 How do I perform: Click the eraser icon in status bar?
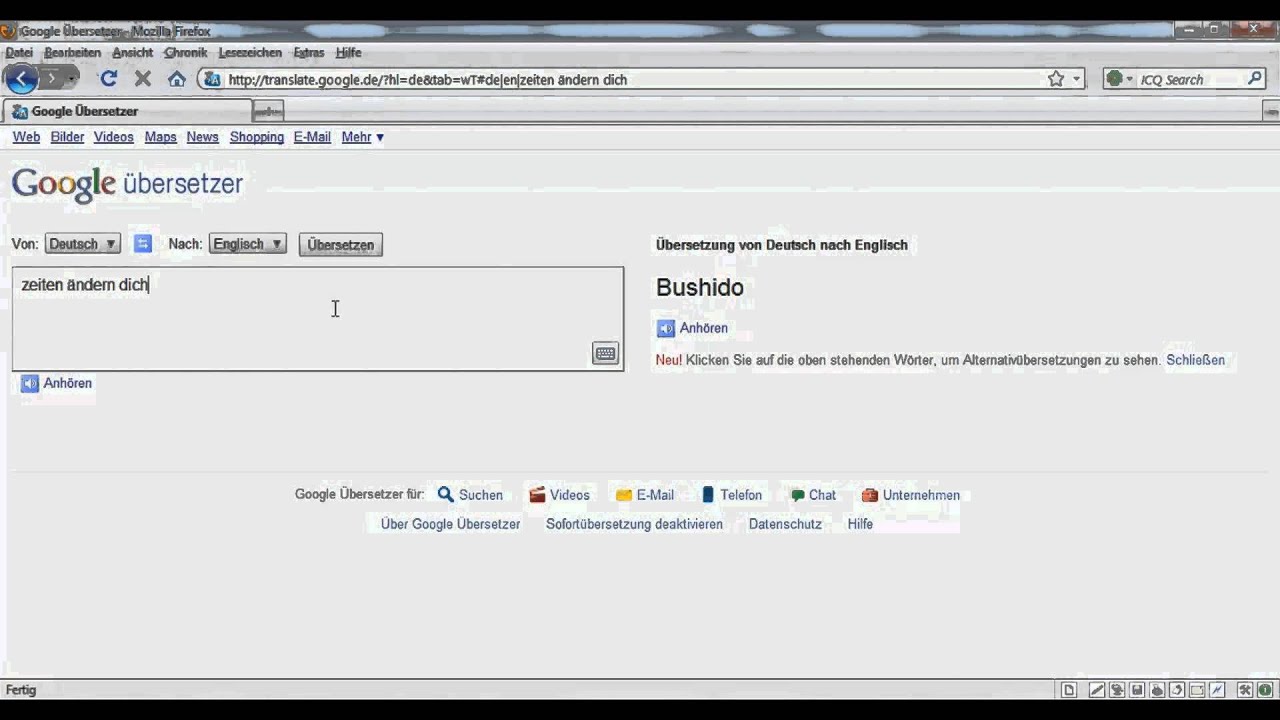pyautogui.click(x=1177, y=690)
